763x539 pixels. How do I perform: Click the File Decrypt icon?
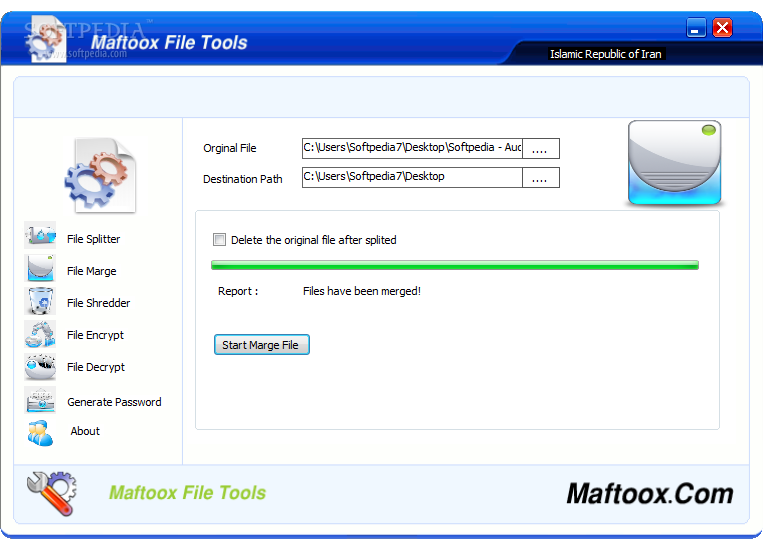(x=40, y=367)
